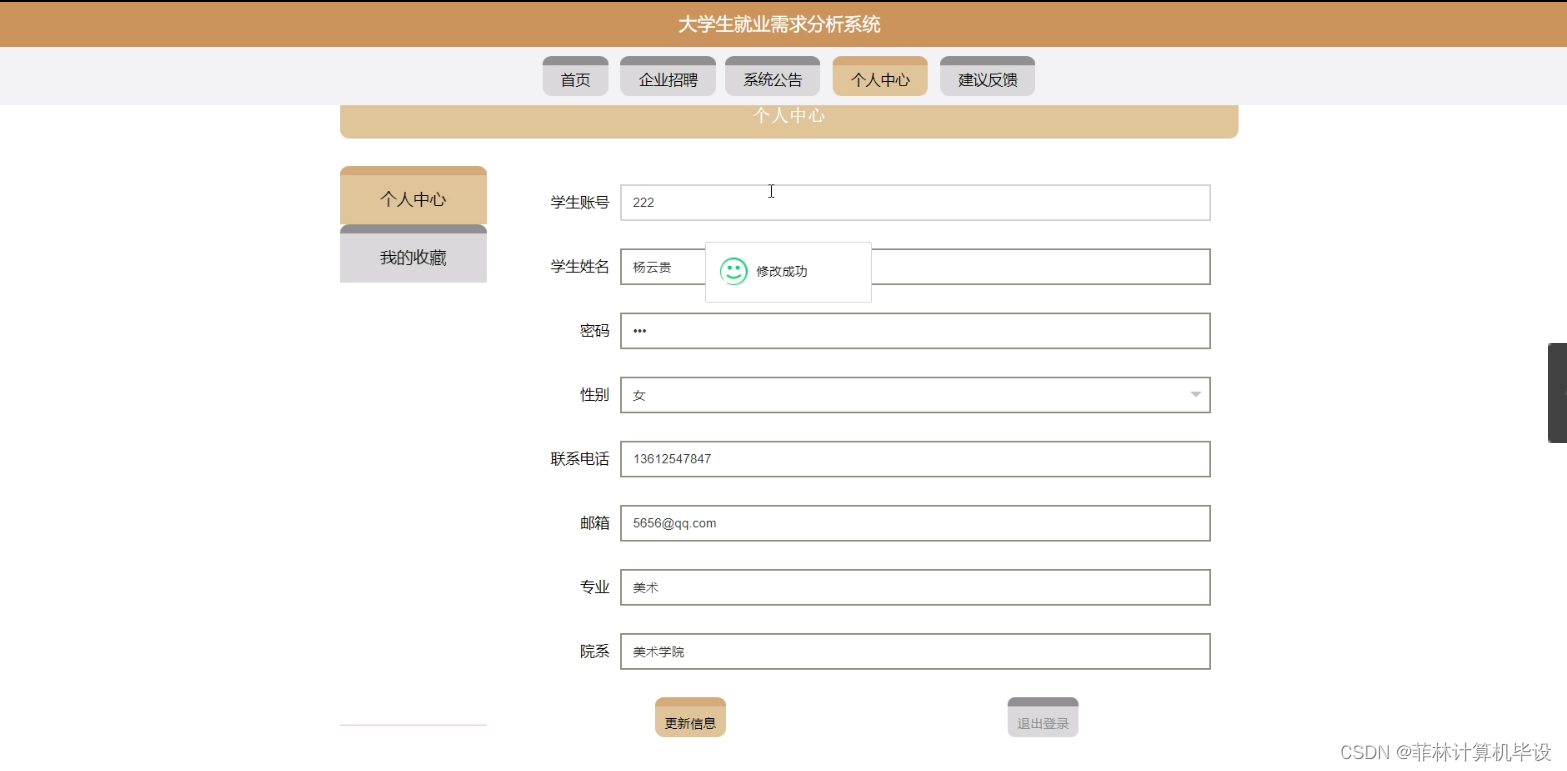Click the 邮箱 email input box
Image resolution: width=1567 pixels, height=771 pixels.
point(915,522)
